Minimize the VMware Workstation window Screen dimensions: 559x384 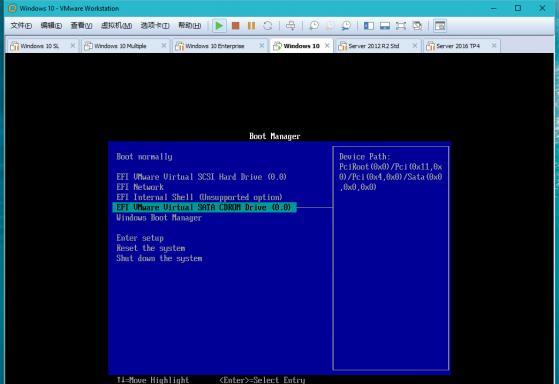point(494,8)
